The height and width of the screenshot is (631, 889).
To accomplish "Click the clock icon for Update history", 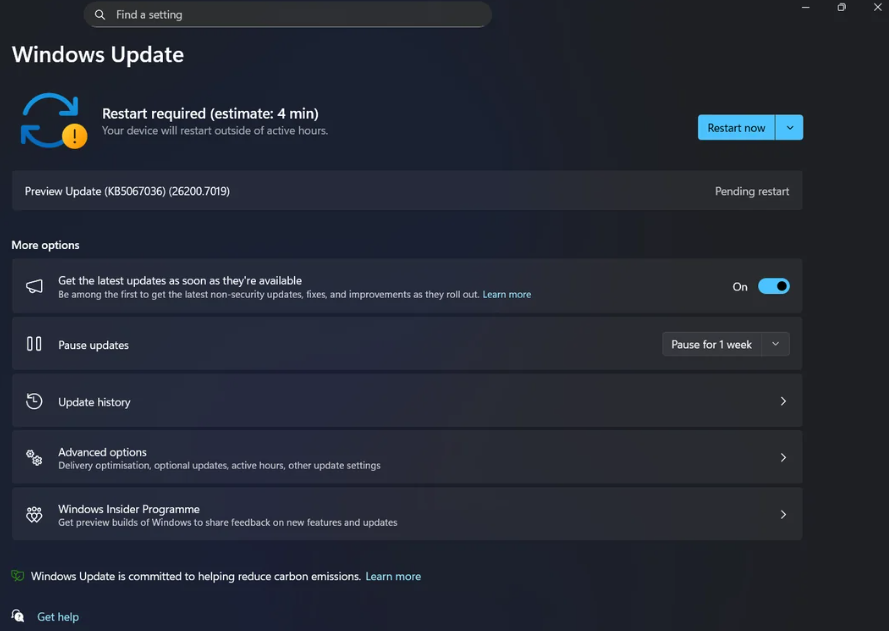I will [x=34, y=401].
